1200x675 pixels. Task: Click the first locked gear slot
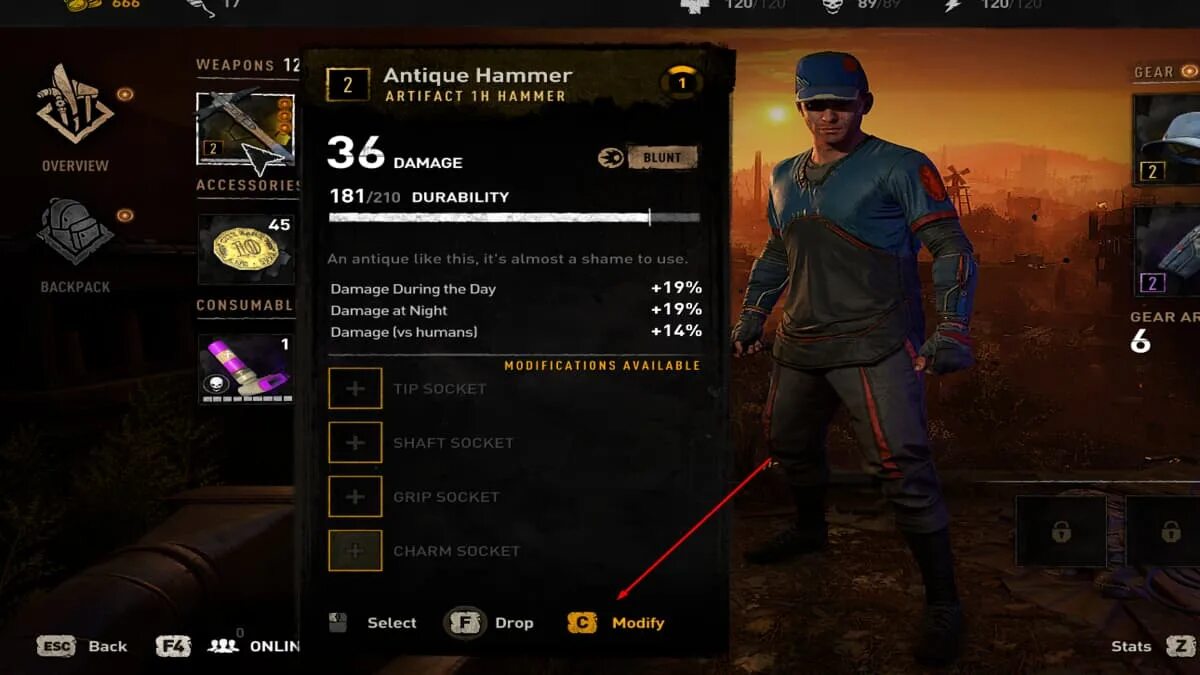[x=1061, y=531]
